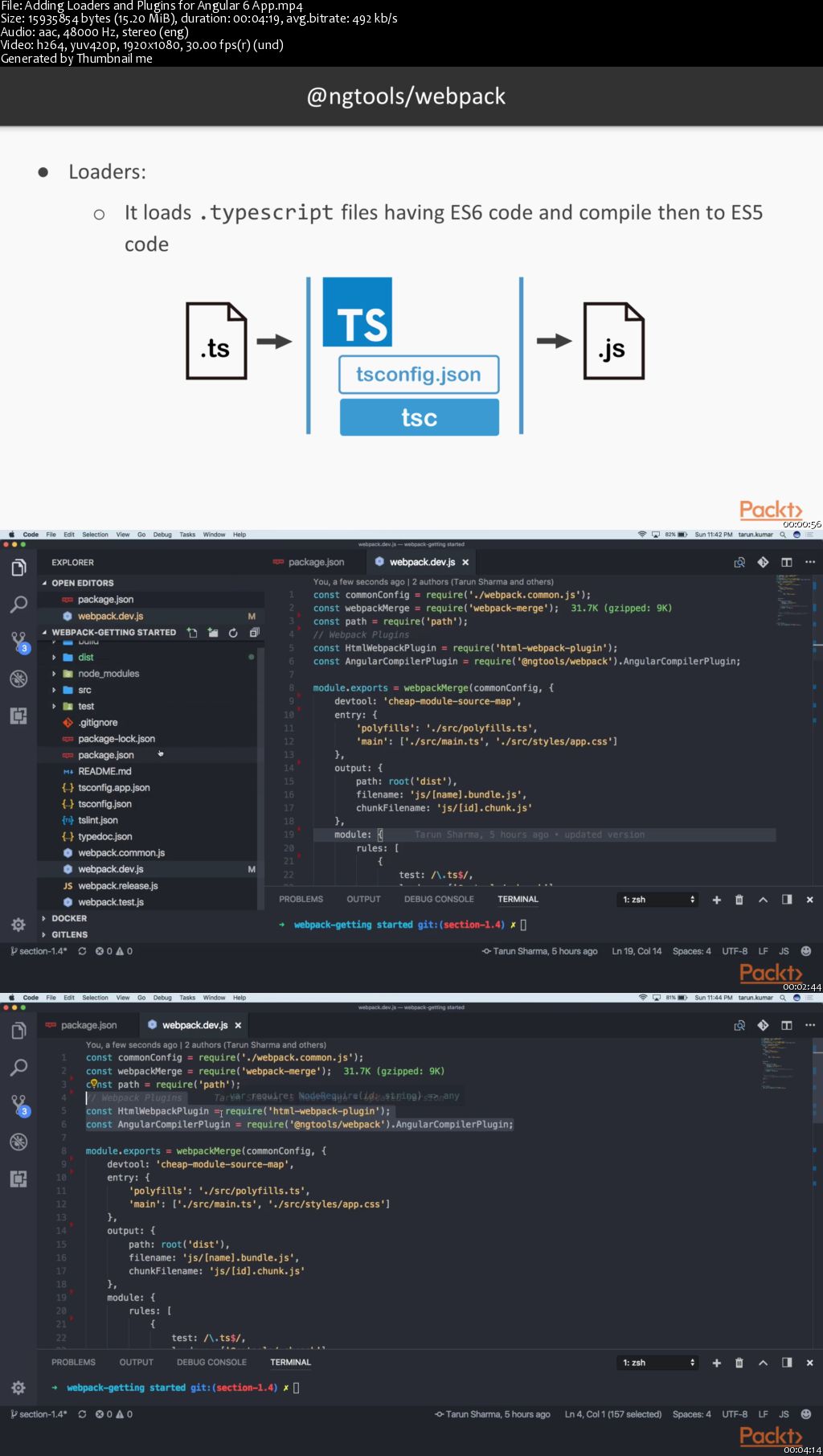Click GitLens diamond icon in 00:02:44 frame
This screenshot has width=823, height=1456.
point(763,562)
